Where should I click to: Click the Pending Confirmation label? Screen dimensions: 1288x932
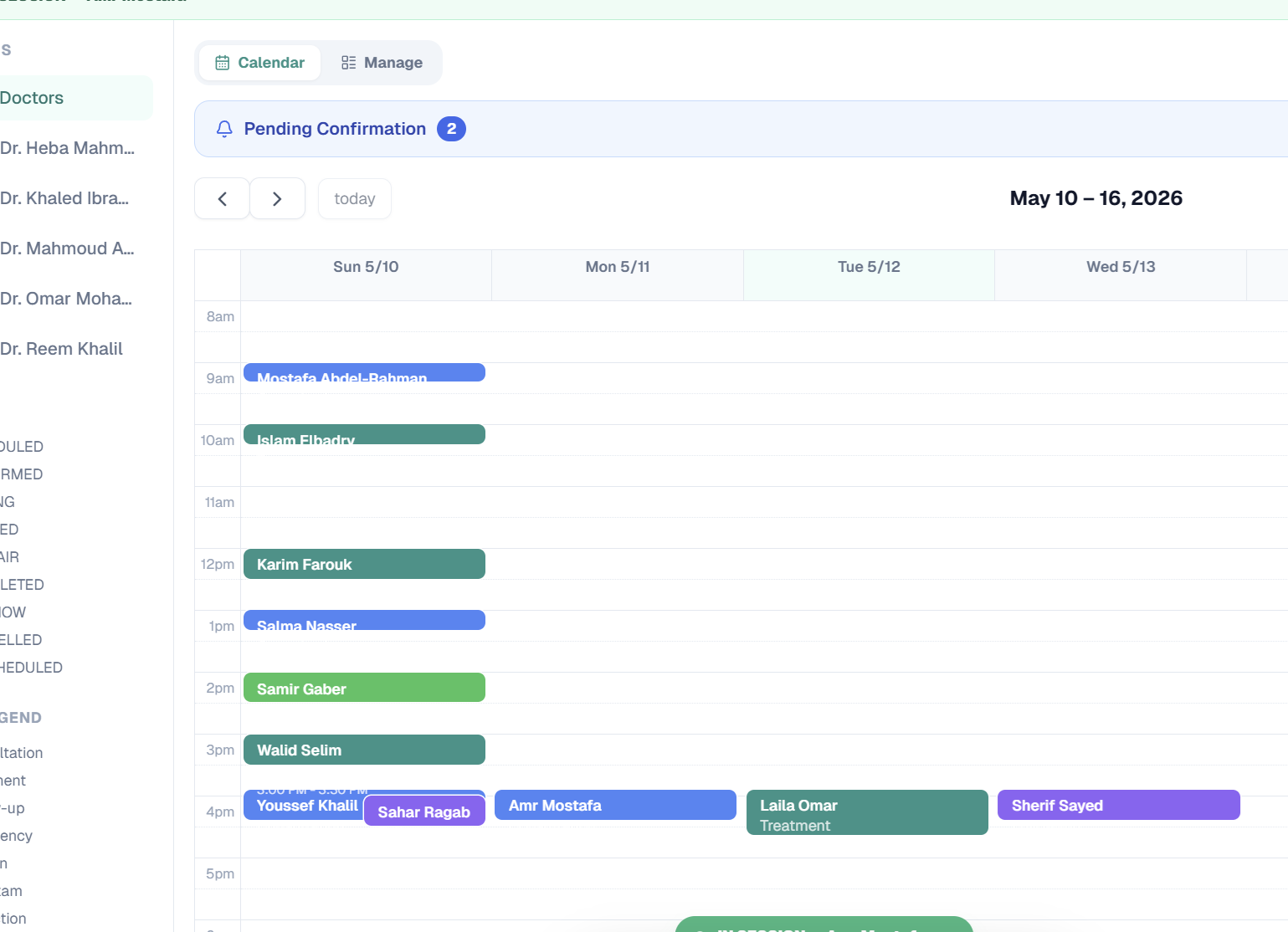coord(335,129)
